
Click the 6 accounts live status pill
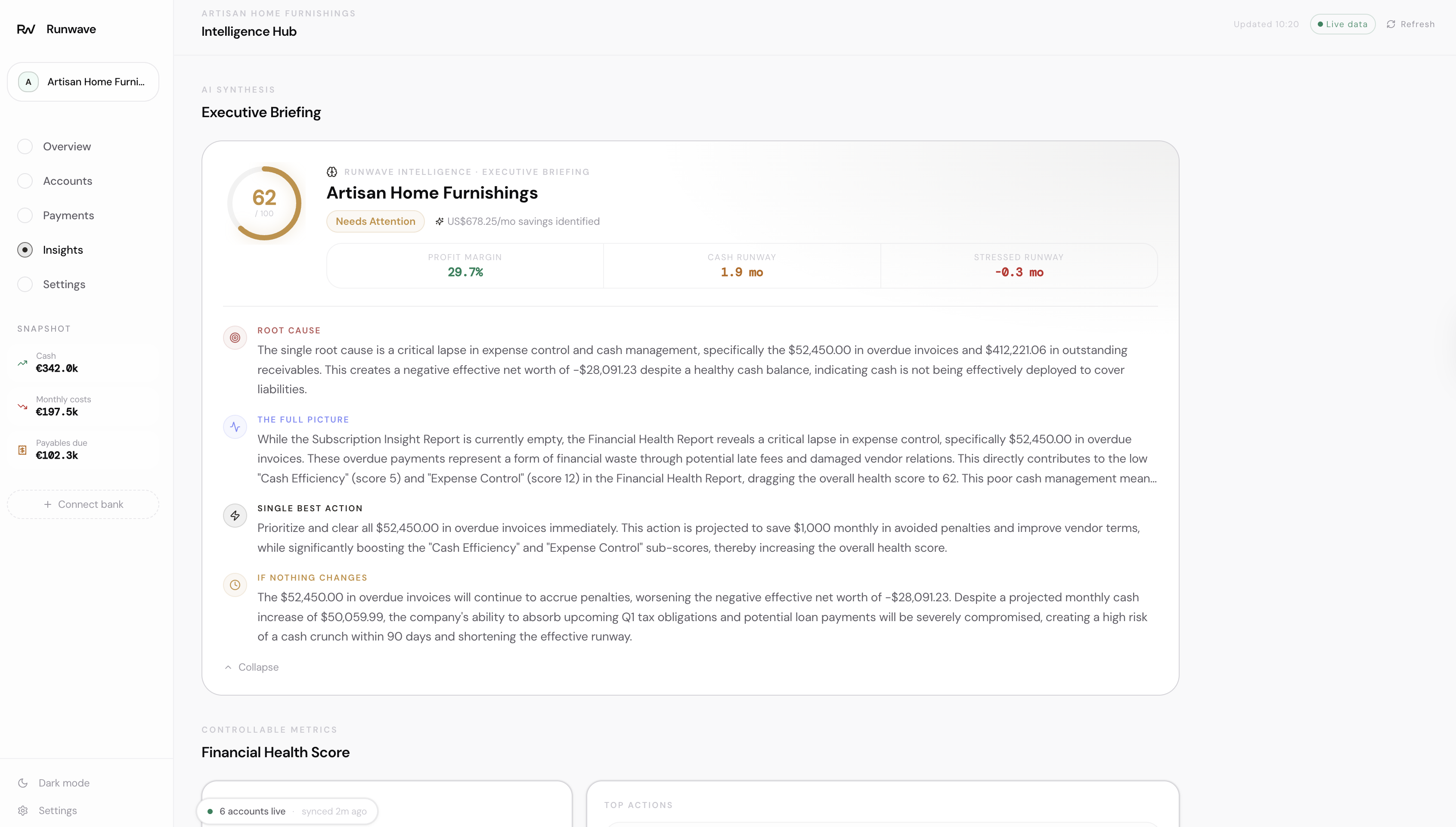click(287, 811)
